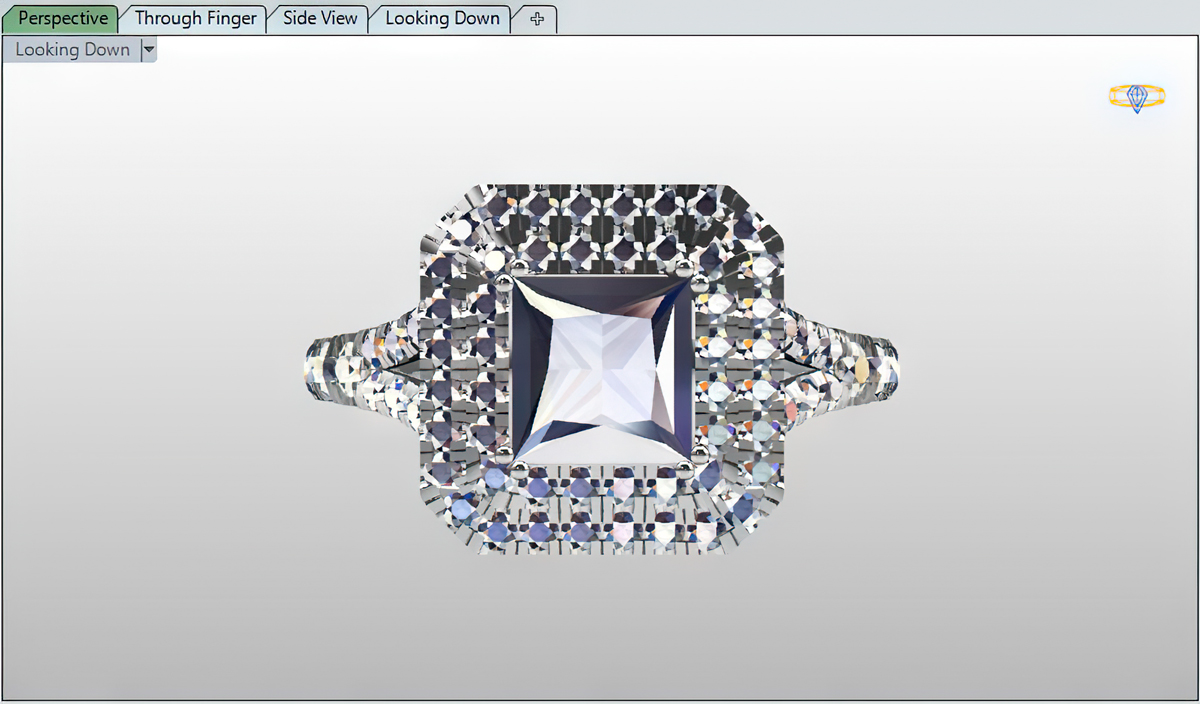Screen dimensions: 1200x704
Task: Click the gold ring gem icon
Action: 1137,97
